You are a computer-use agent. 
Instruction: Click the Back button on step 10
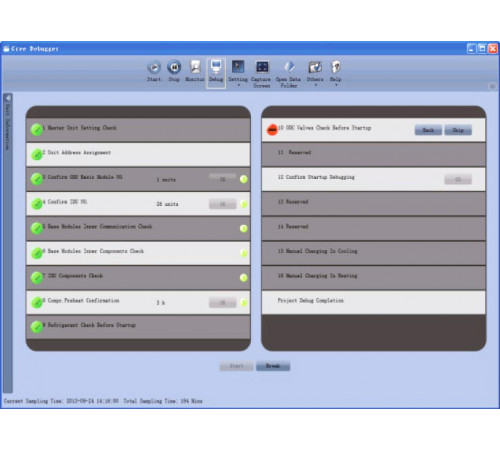point(428,130)
